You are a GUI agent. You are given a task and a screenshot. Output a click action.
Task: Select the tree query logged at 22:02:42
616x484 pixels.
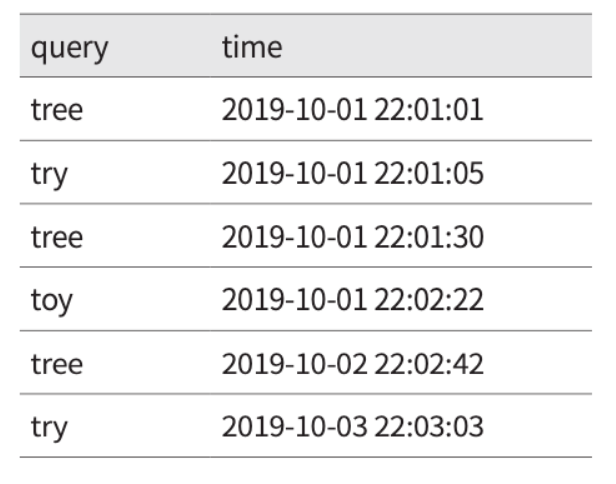tap(57, 366)
